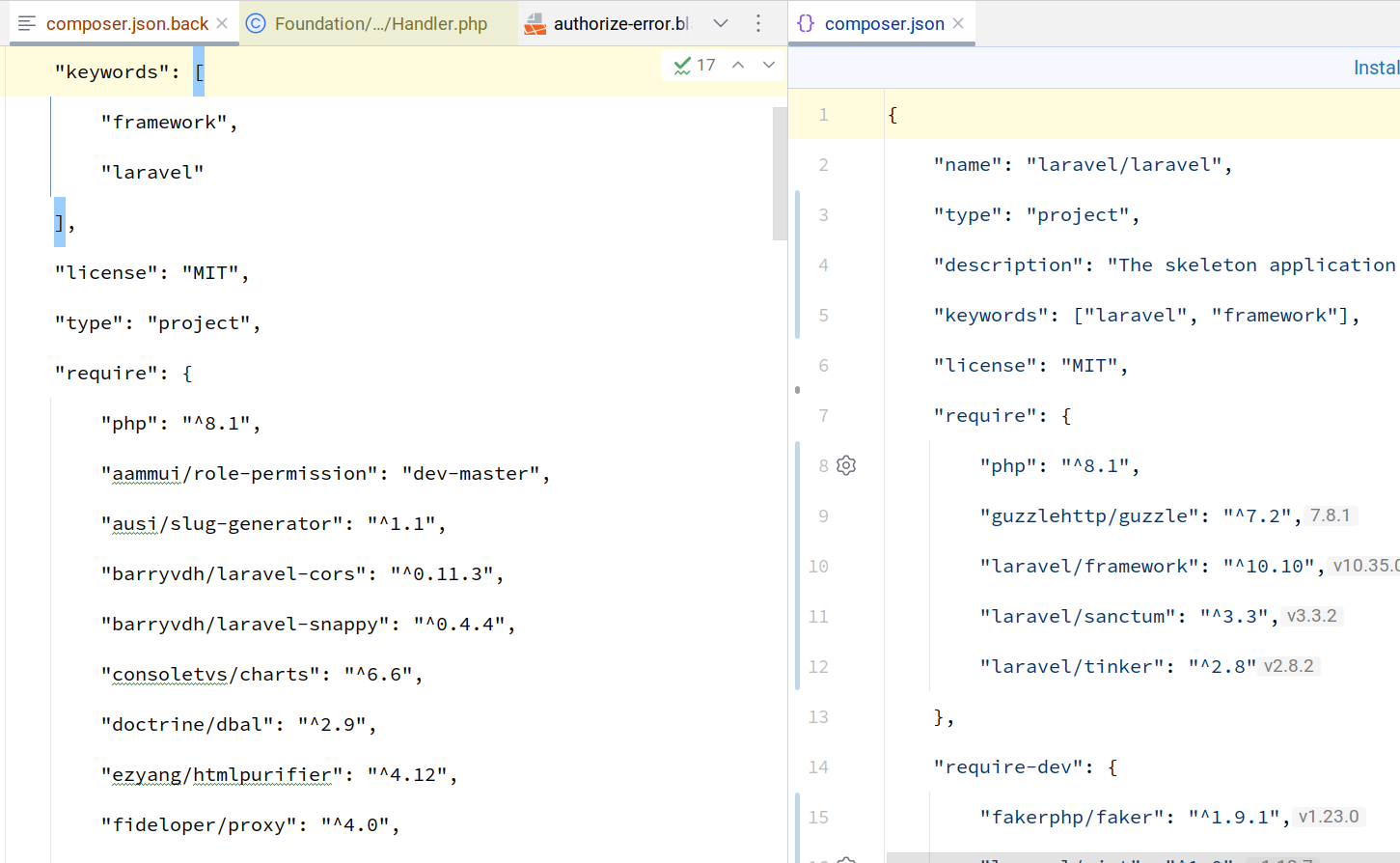Jump to next highlighted problem arrow
Viewport: 1400px width, 863px height.
(769, 65)
